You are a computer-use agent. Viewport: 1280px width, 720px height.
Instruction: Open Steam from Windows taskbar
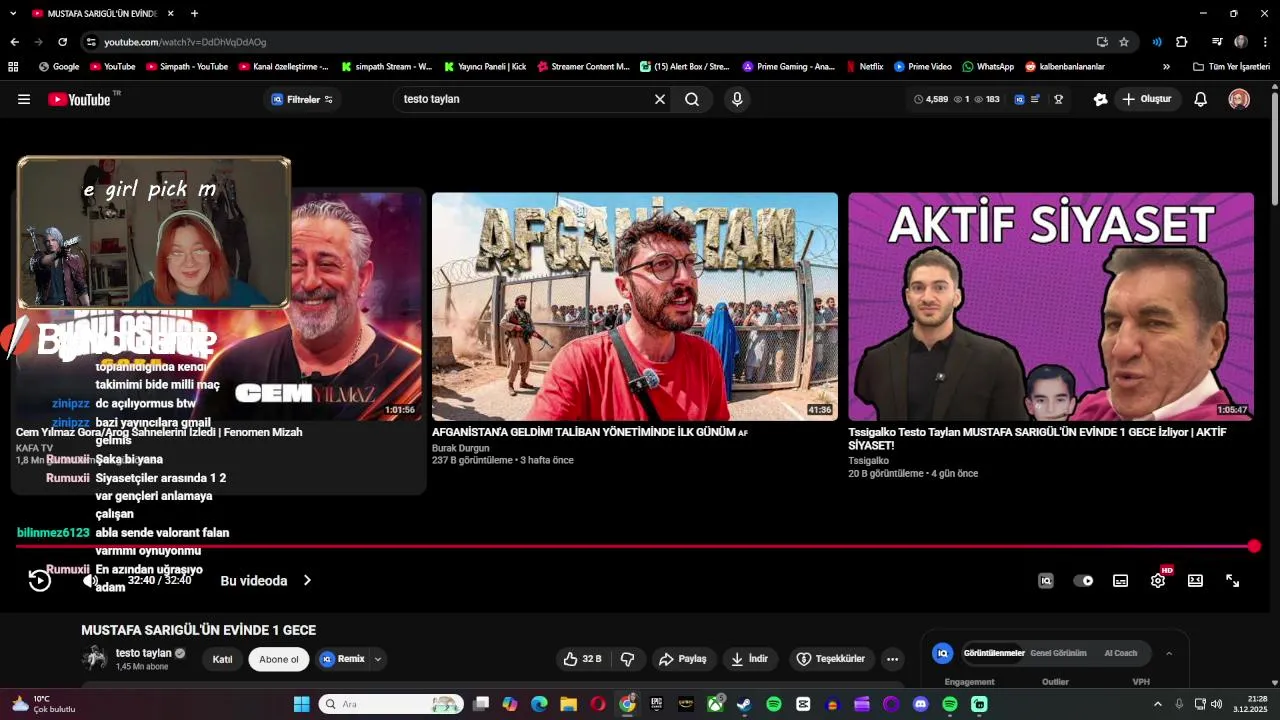744,704
